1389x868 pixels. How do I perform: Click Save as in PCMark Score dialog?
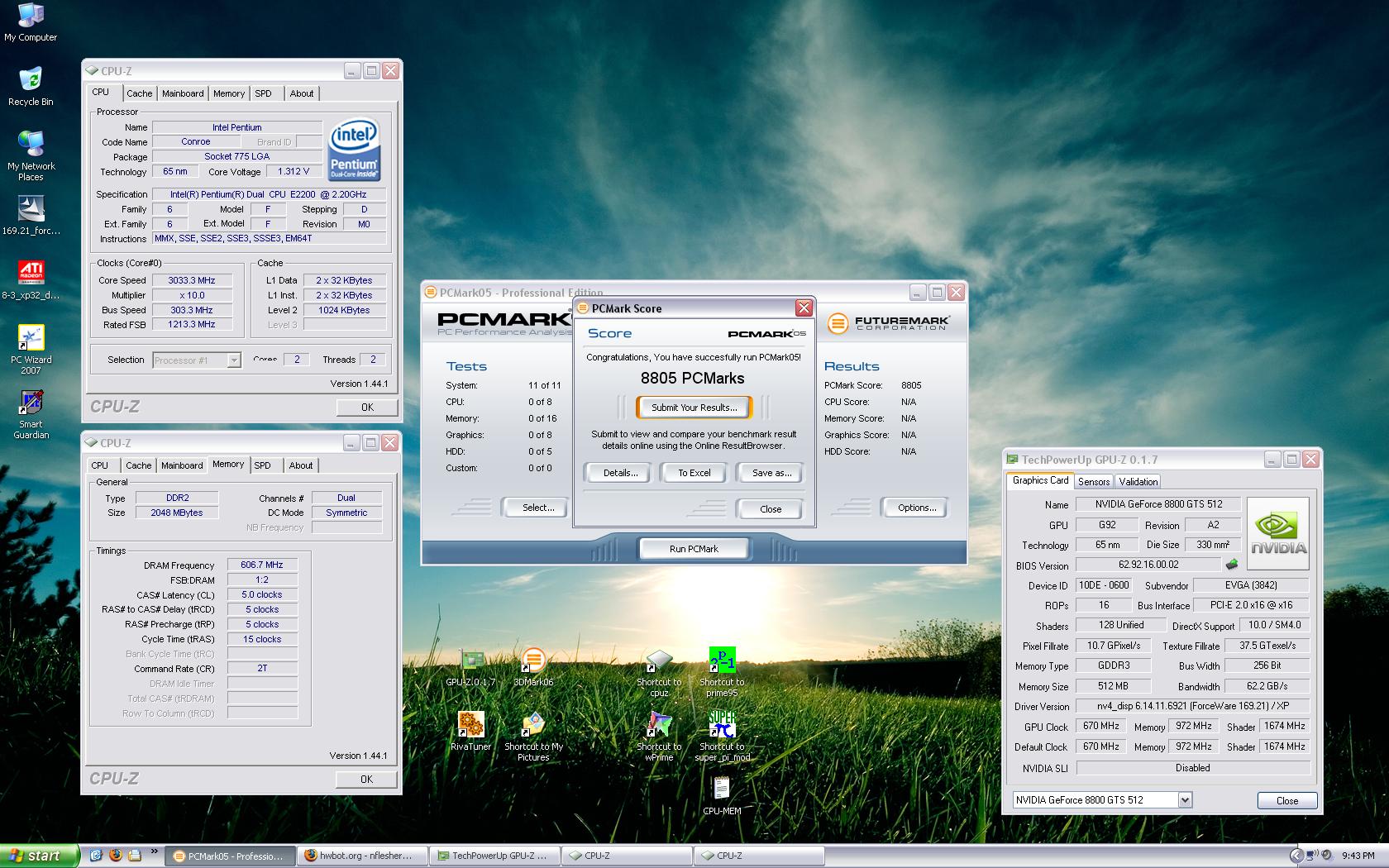pyautogui.click(x=771, y=473)
